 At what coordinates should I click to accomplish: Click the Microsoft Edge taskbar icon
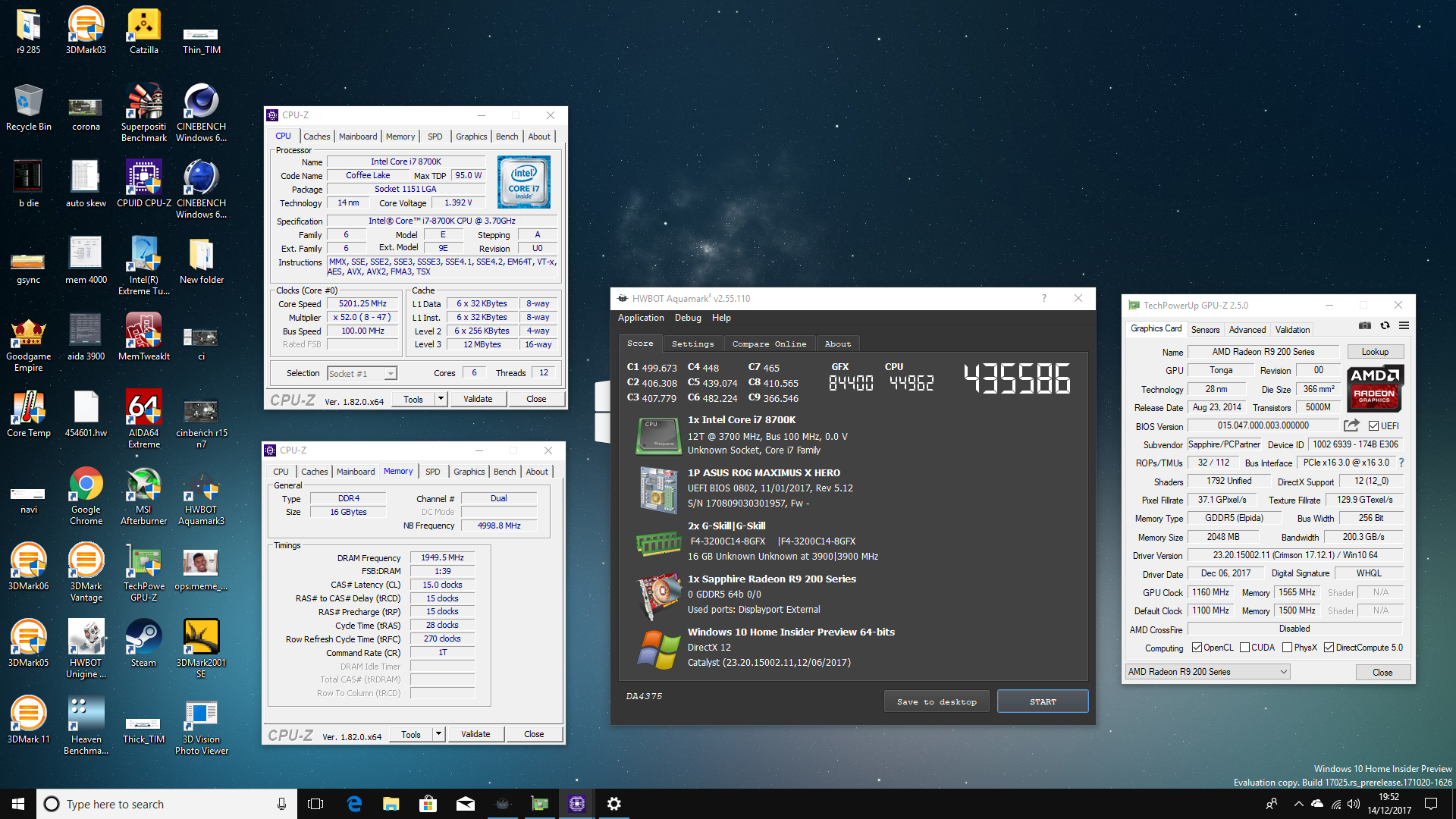point(354,804)
